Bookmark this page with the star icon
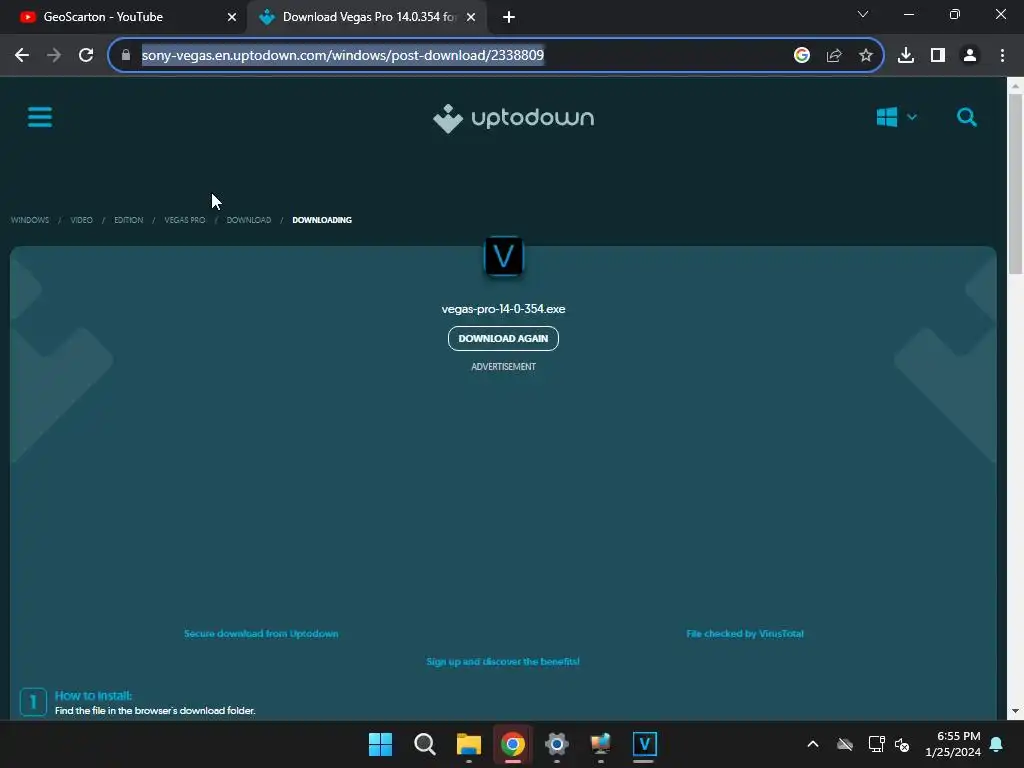The width and height of the screenshot is (1024, 768). 866,56
